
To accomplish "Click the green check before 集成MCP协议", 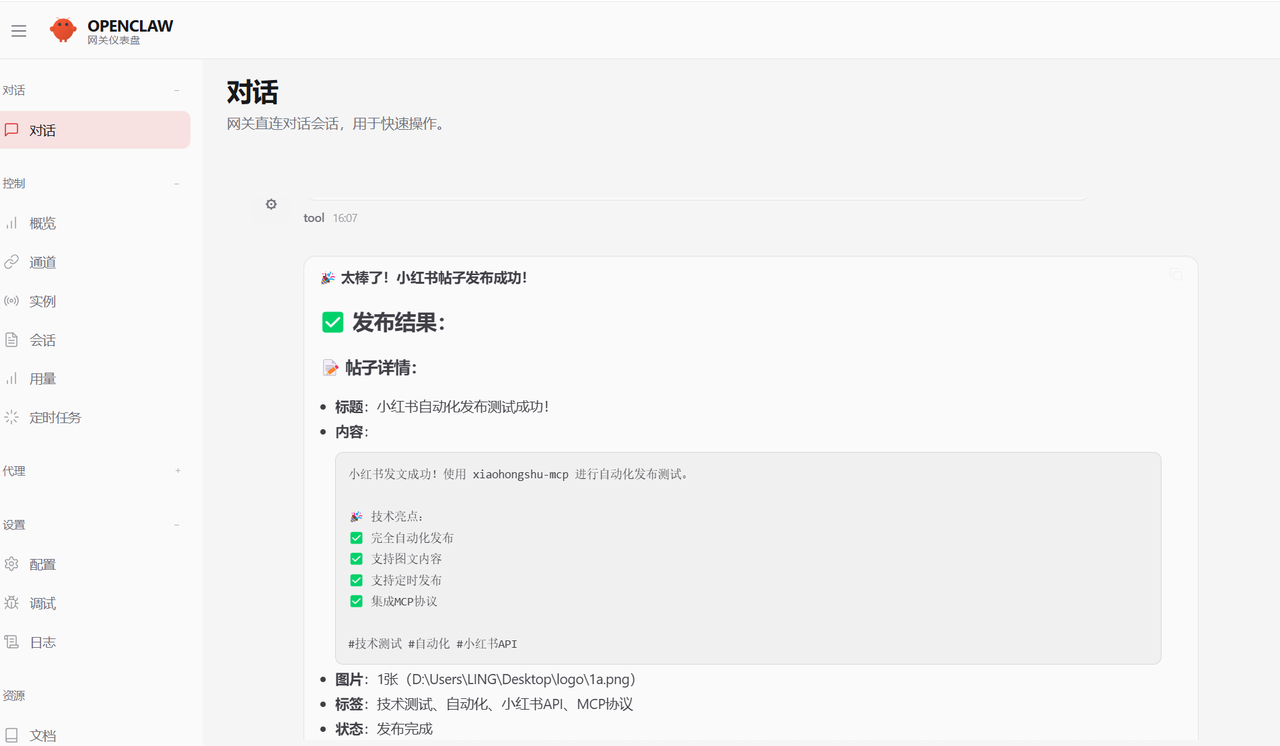I will (356, 601).
